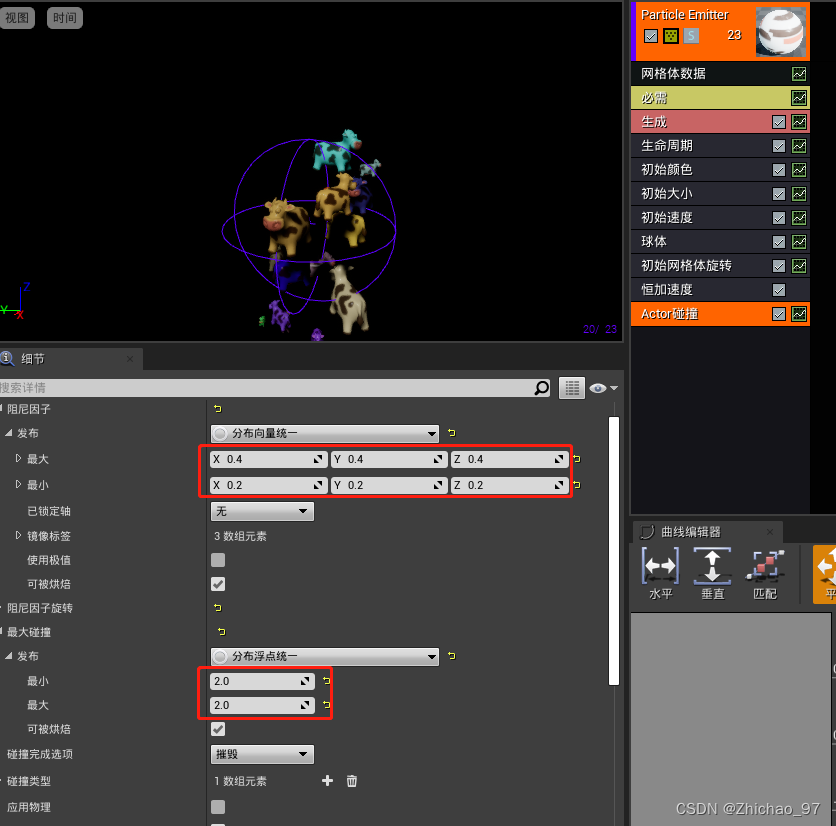Open the 分布向量统一 distribution dropdown
836x826 pixels.
point(325,434)
